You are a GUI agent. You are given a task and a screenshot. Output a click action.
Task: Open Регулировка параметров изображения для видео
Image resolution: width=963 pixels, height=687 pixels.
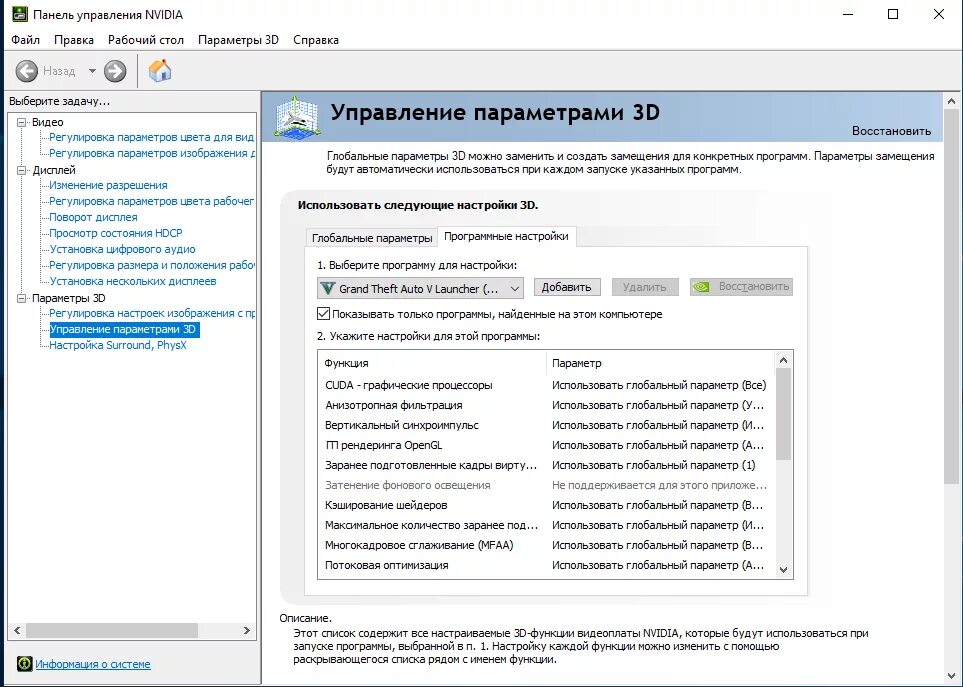click(152, 153)
